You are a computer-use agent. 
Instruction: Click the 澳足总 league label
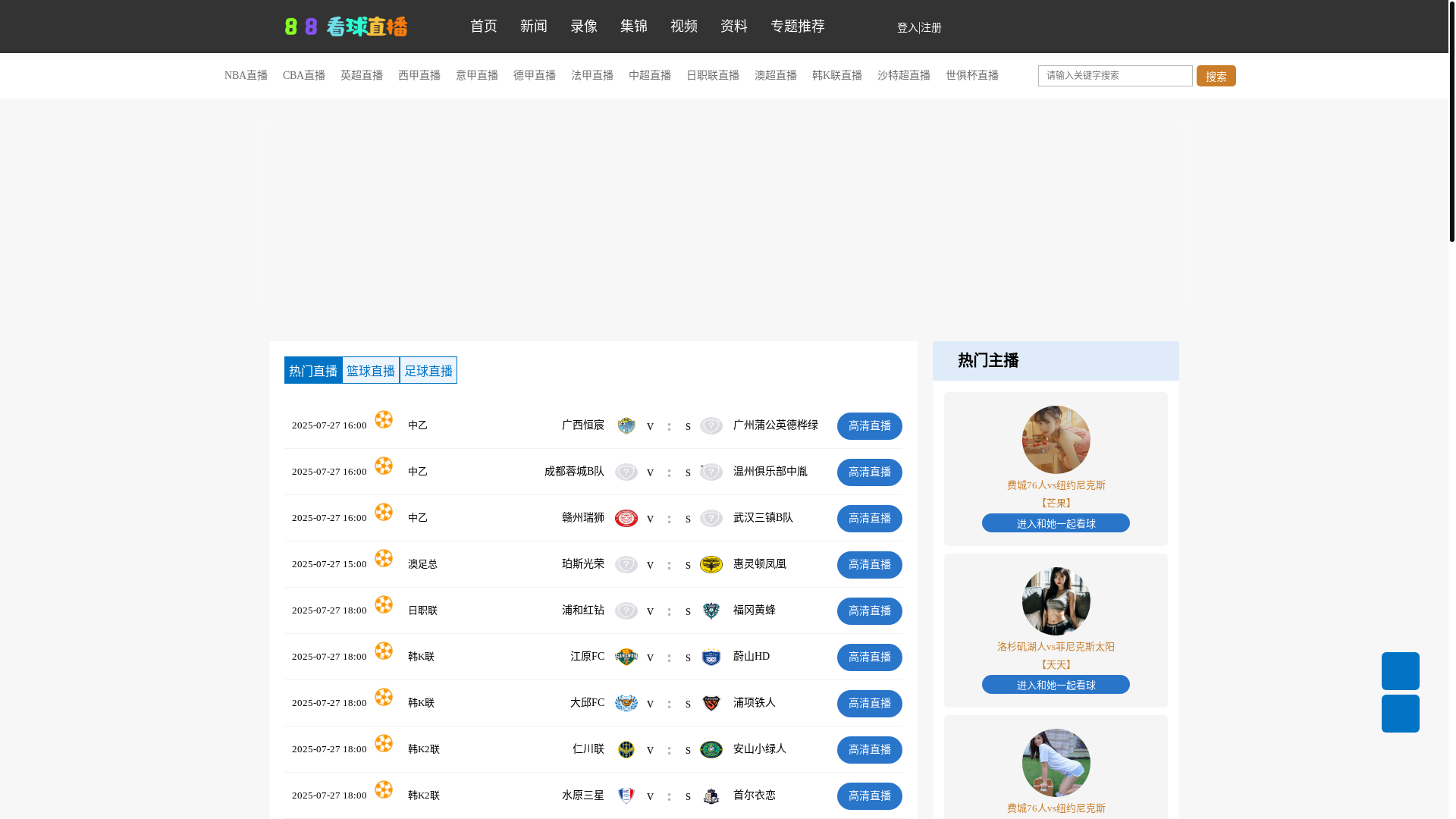click(423, 564)
